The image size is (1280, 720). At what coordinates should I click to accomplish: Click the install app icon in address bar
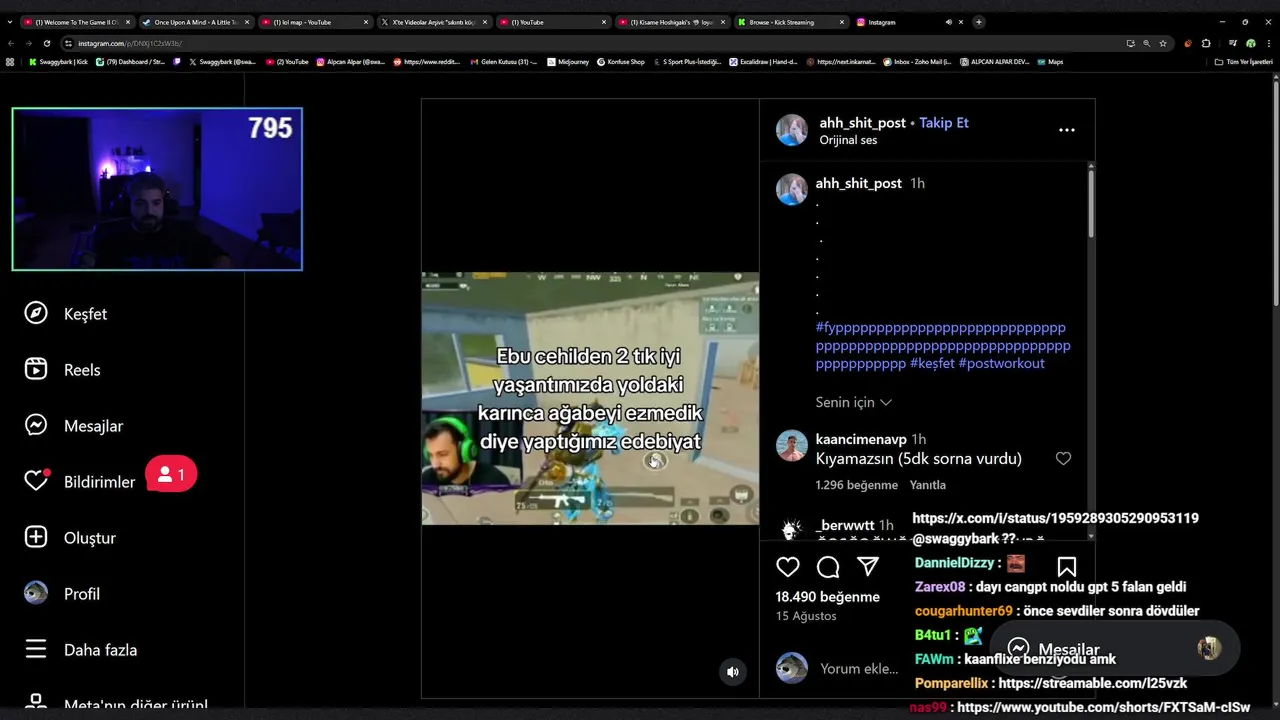1131,43
